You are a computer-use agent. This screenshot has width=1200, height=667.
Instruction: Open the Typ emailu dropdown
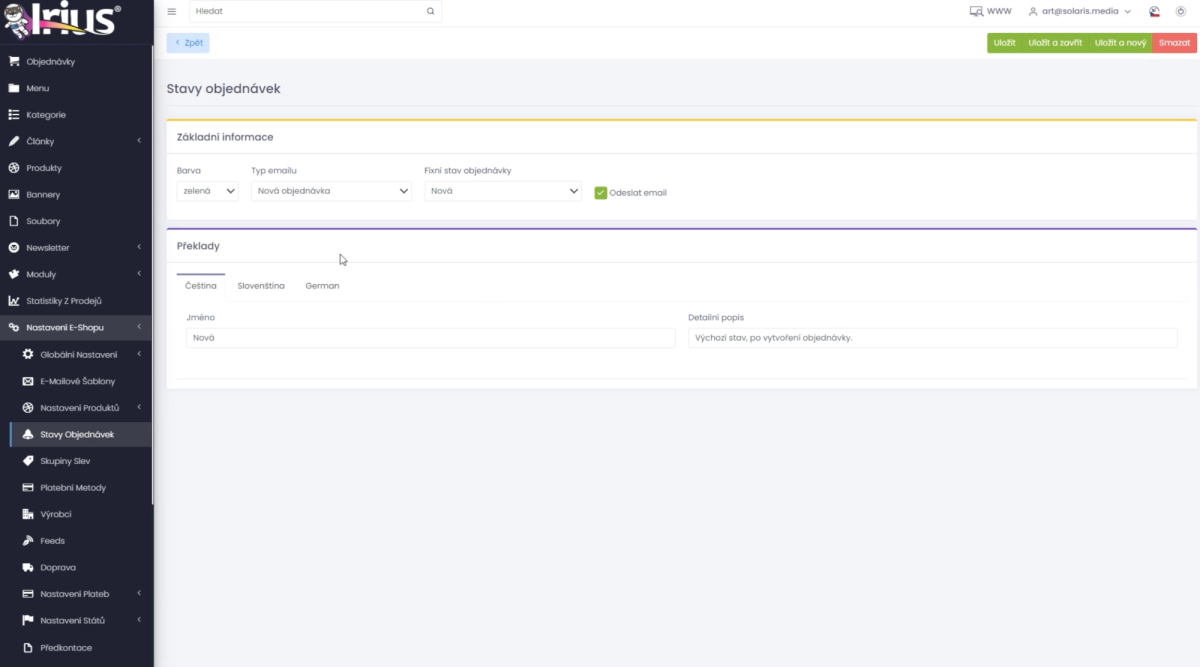331,191
